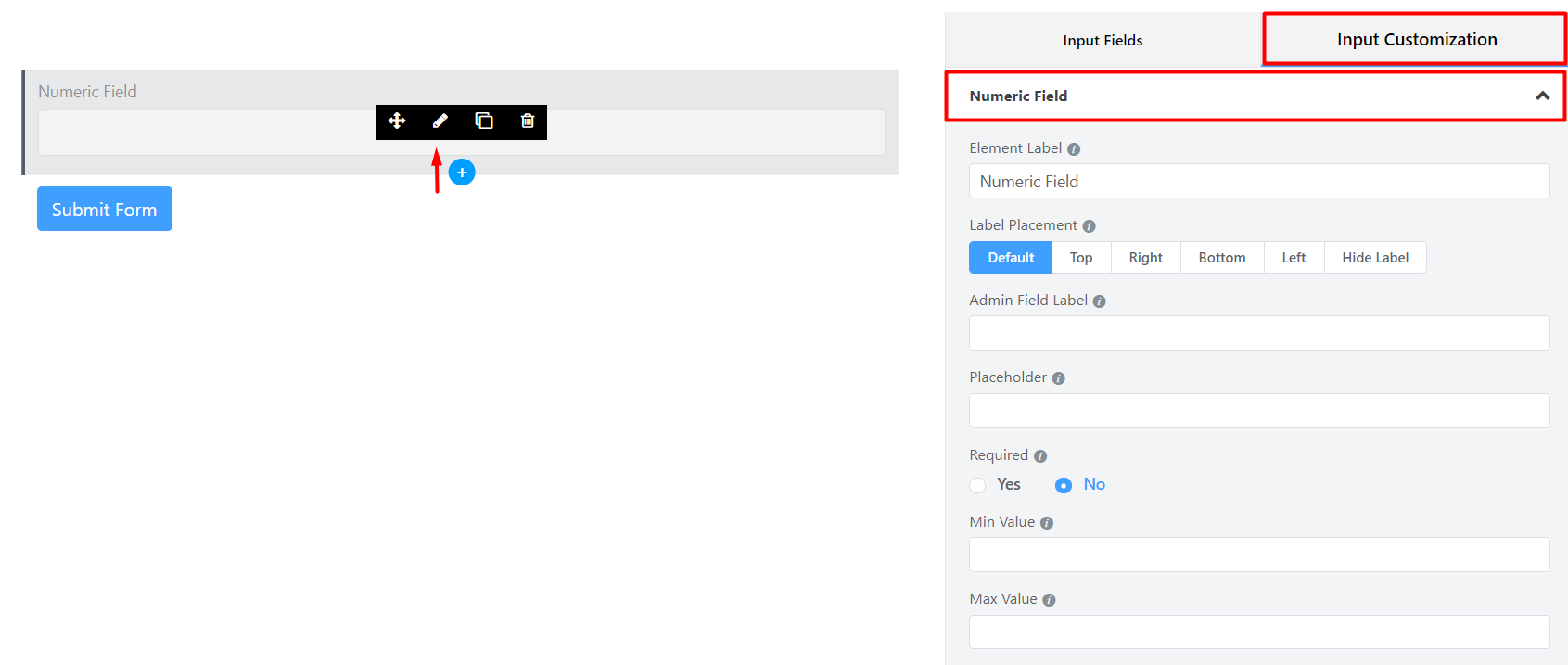
Task: Select Top label placement
Action: tap(1081, 258)
